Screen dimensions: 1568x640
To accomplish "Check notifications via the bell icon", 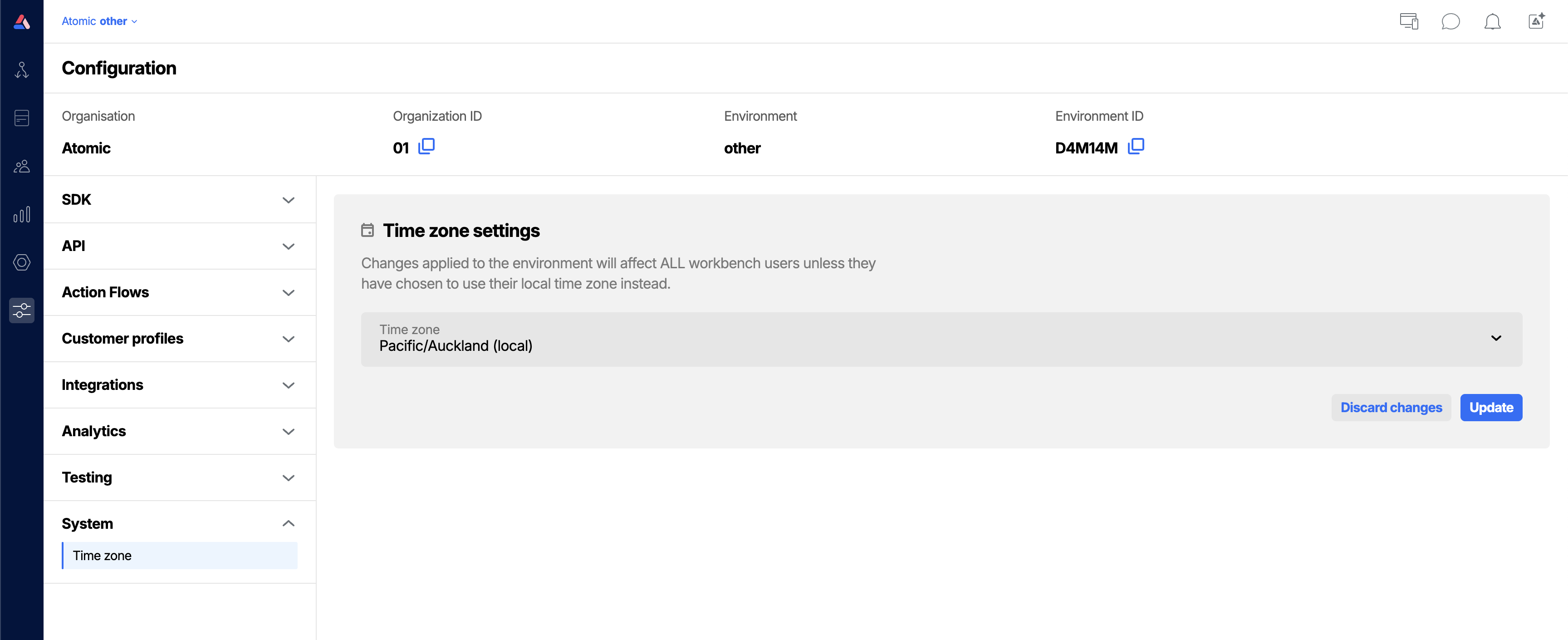I will point(1493,21).
